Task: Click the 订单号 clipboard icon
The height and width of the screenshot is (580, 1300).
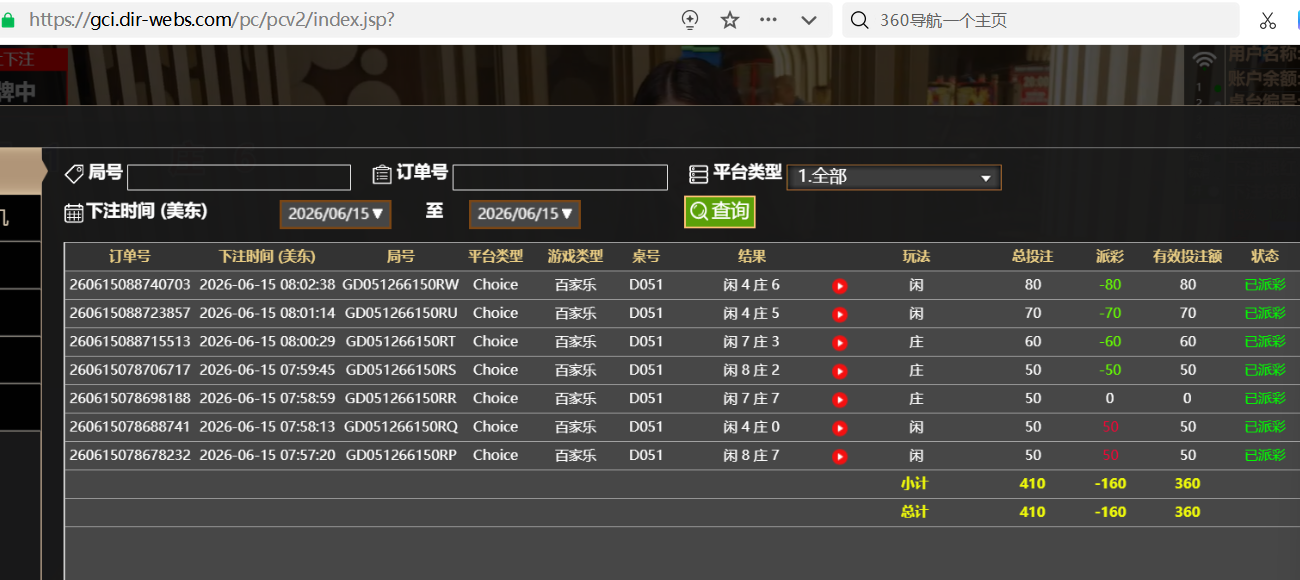Action: coord(381,174)
